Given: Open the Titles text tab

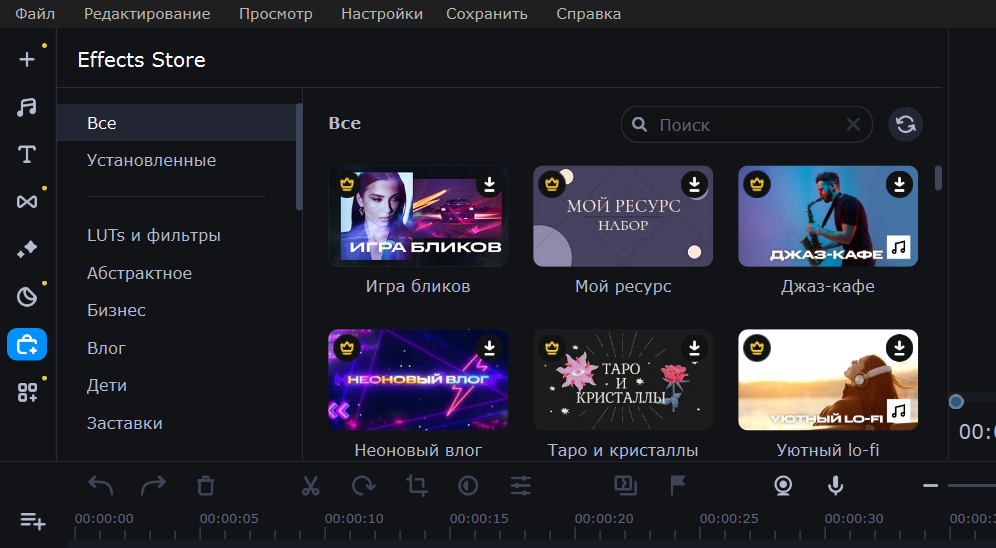Looking at the screenshot, I should pyautogui.click(x=27, y=154).
